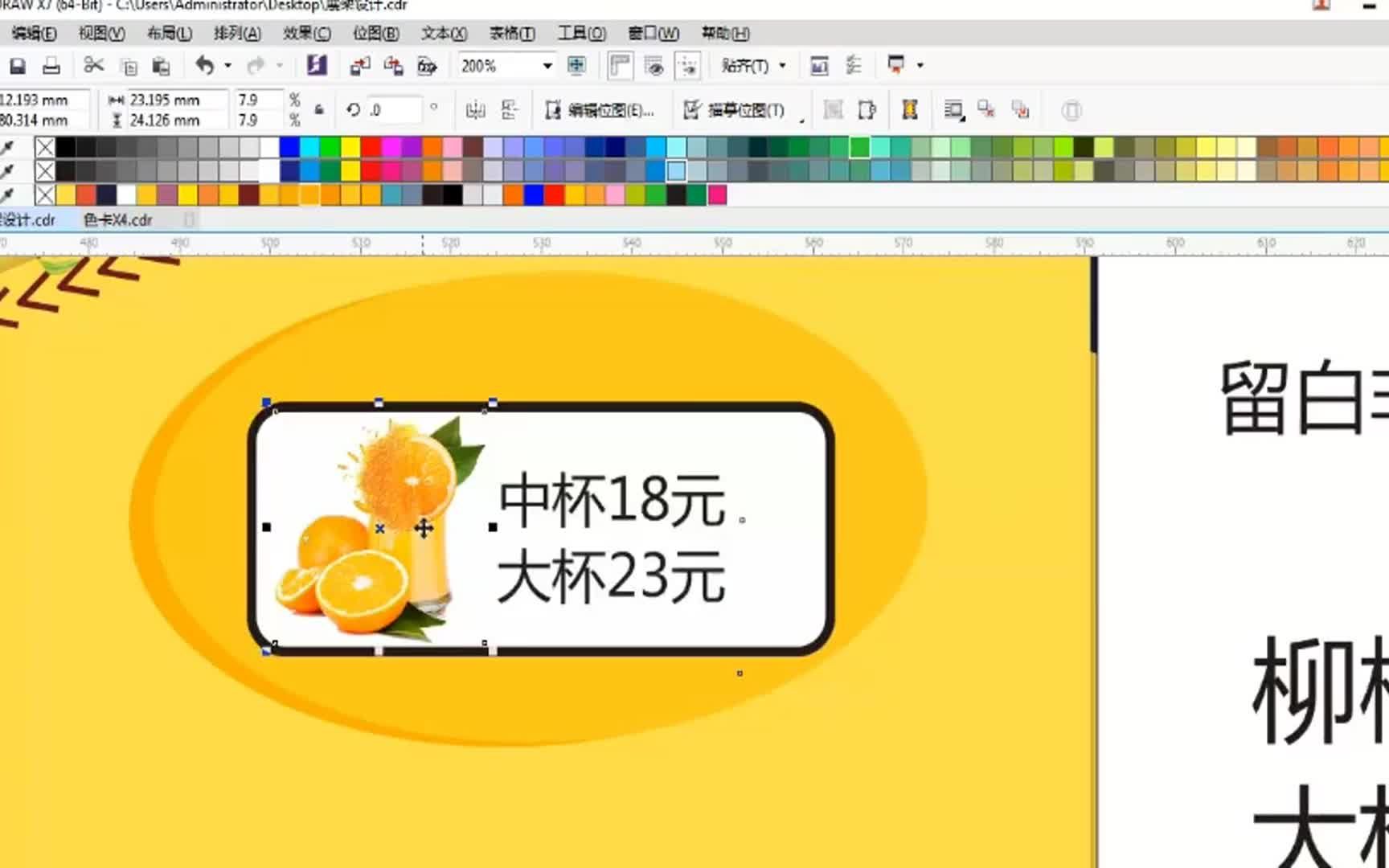The height and width of the screenshot is (868, 1389).
Task: Open the purple Search Content icon
Action: click(x=317, y=65)
